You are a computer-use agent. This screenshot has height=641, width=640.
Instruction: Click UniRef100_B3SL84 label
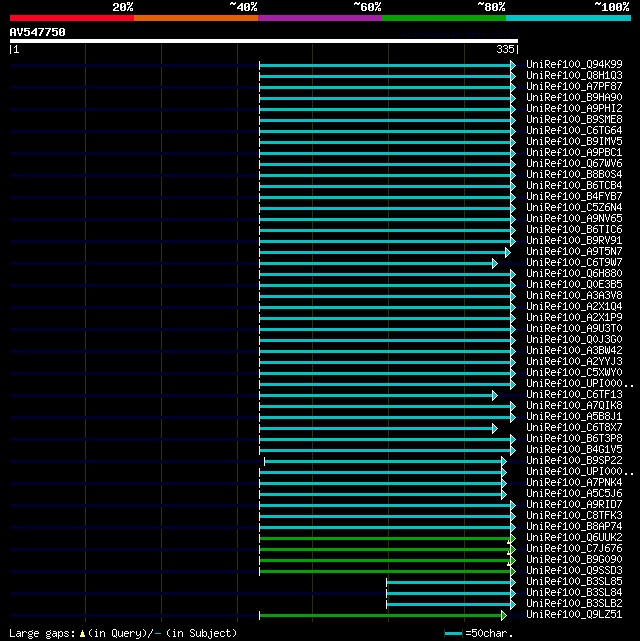(x=574, y=593)
